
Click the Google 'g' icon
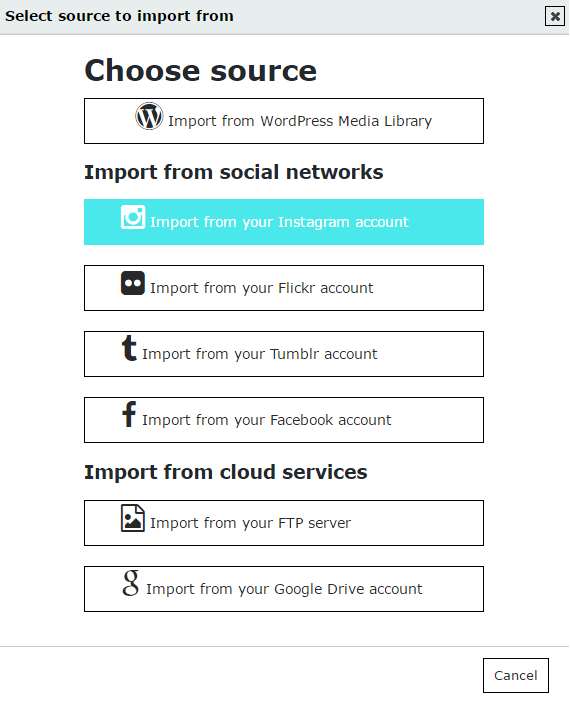tap(131, 583)
